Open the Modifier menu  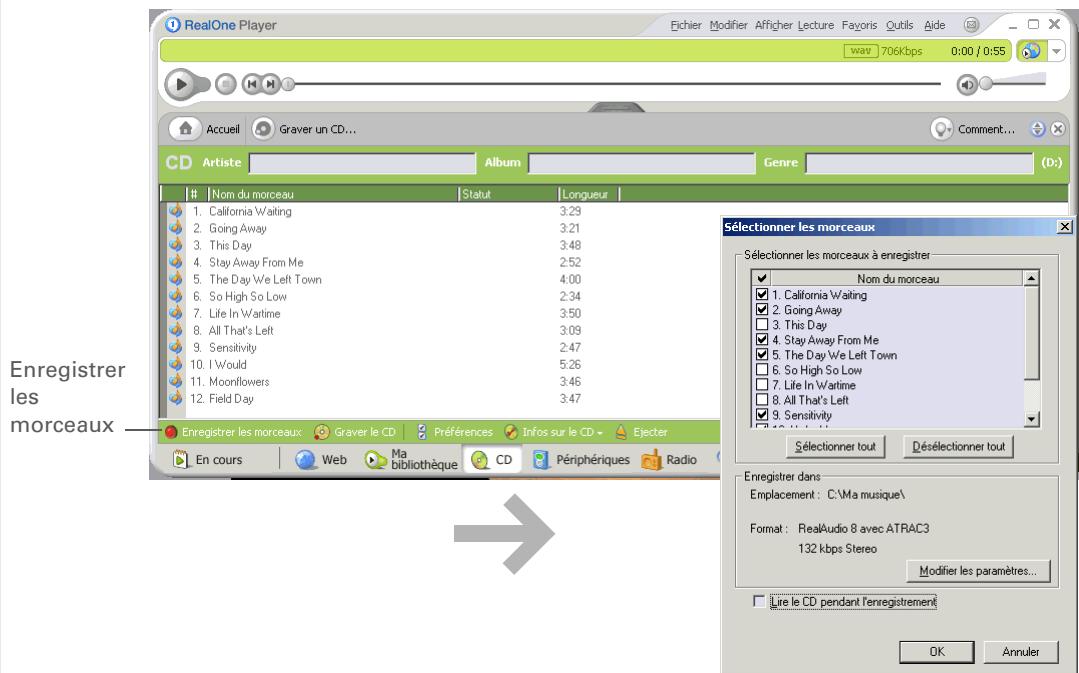click(x=729, y=25)
